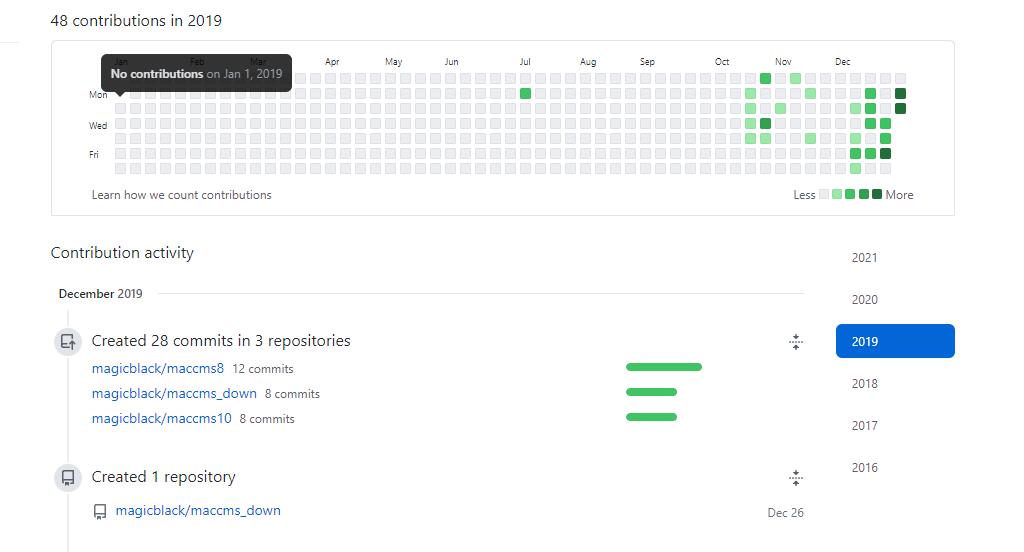Viewport: 1024px width, 552px height.
Task: Click the darkest green legend square
Action: point(877,194)
